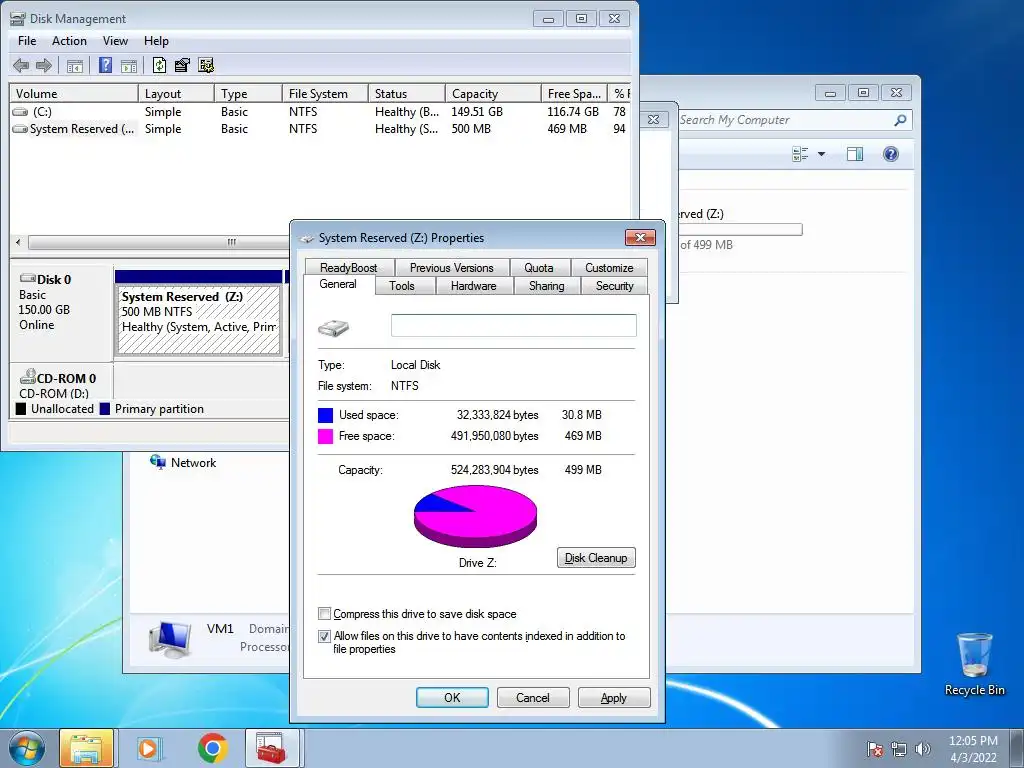Screen dimensions: 1024x768
Task: Switch to the ReadyBoost tab
Action: click(349, 268)
